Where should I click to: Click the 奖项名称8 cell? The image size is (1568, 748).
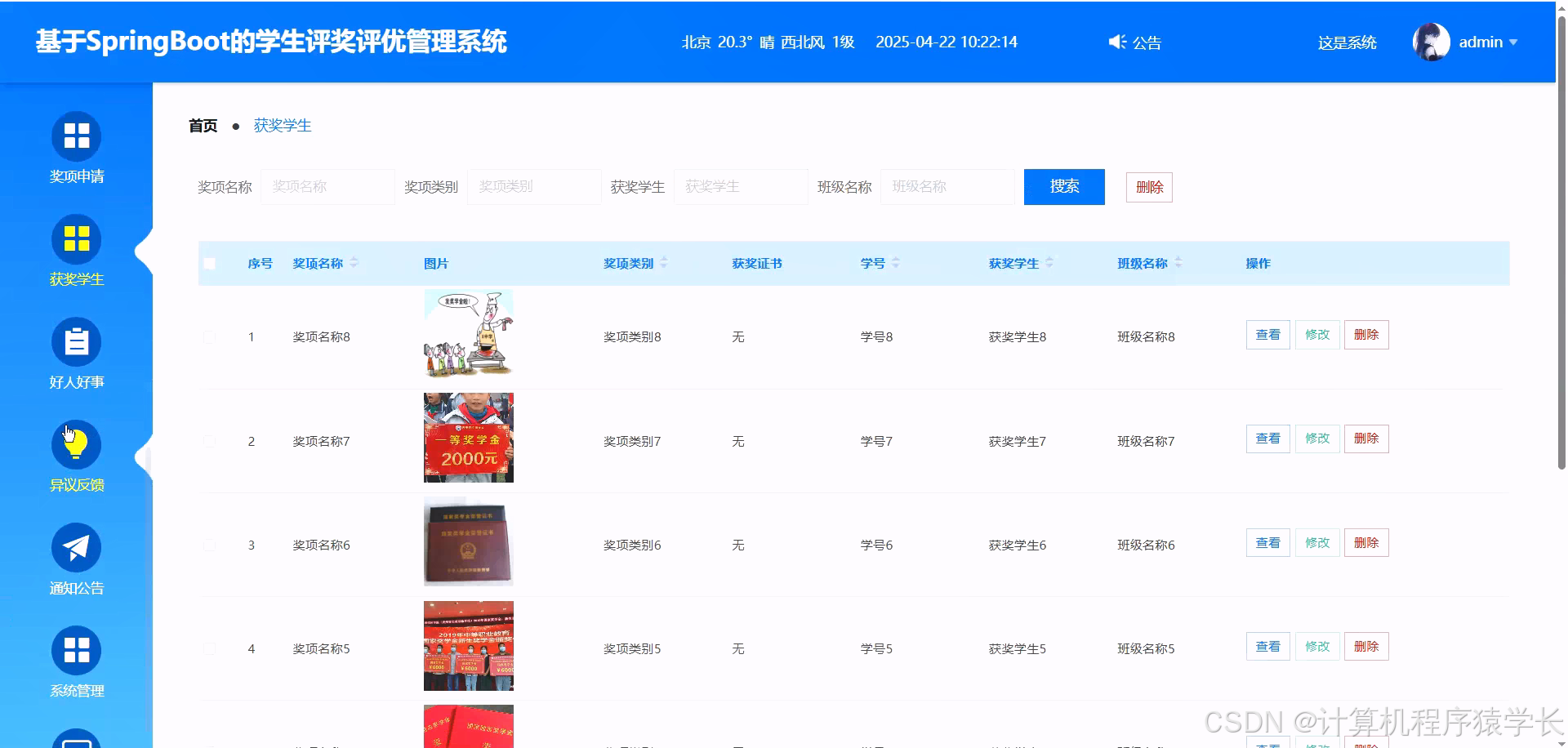(322, 336)
